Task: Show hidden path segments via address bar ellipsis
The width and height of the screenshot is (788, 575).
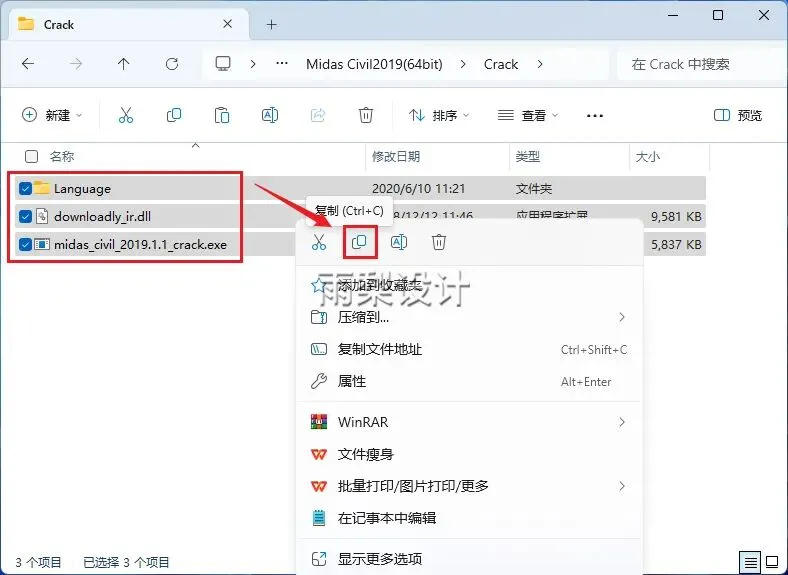Action: pos(282,64)
